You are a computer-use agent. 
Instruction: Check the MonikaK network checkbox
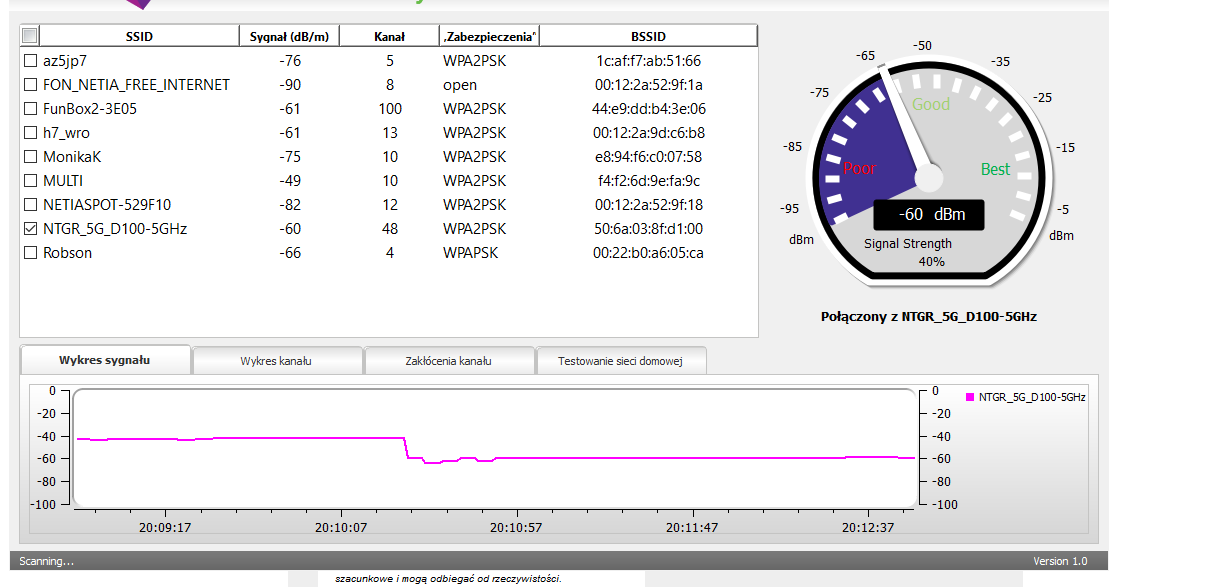tap(30, 157)
